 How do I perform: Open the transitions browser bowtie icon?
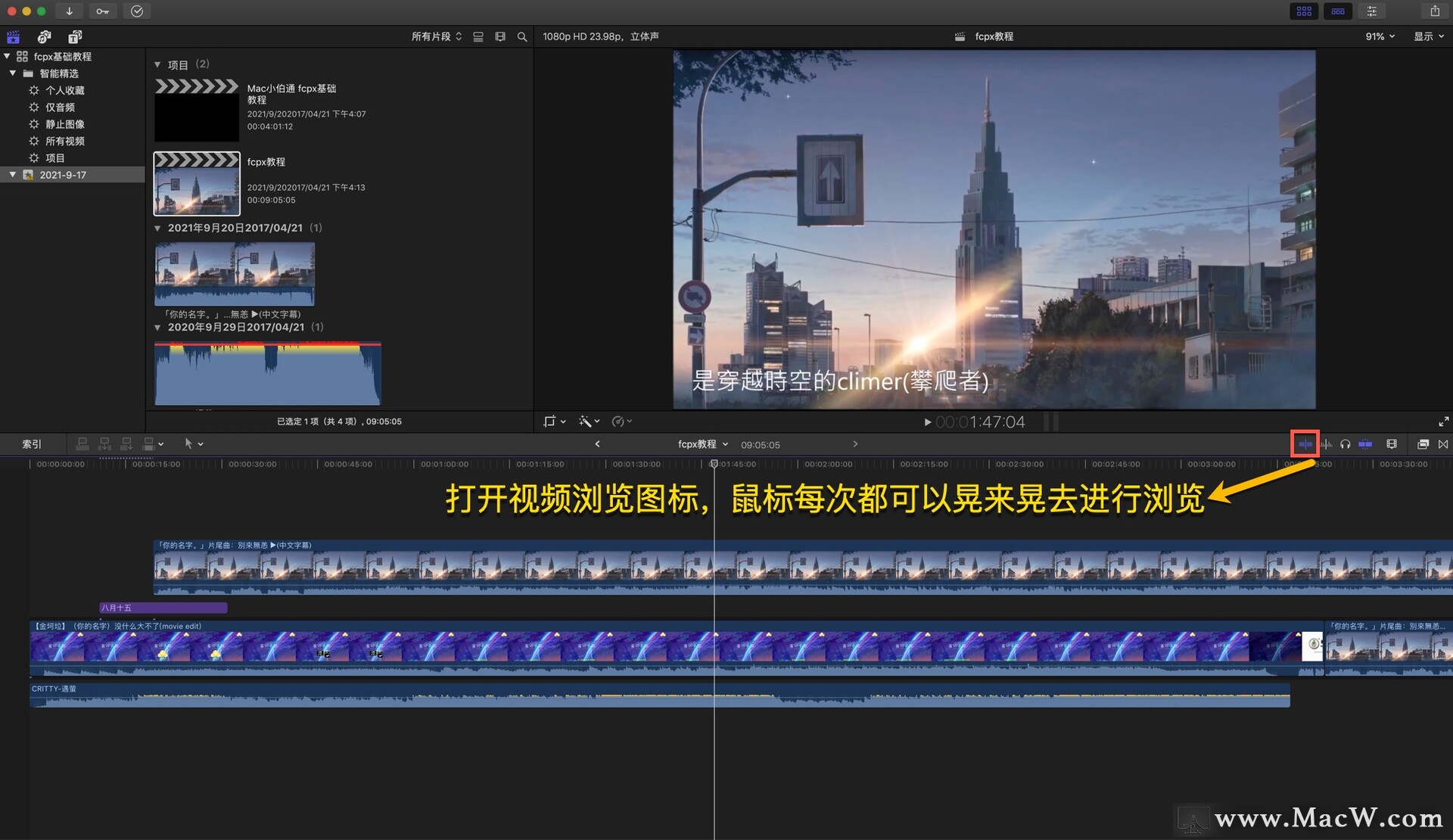pyautogui.click(x=1443, y=444)
